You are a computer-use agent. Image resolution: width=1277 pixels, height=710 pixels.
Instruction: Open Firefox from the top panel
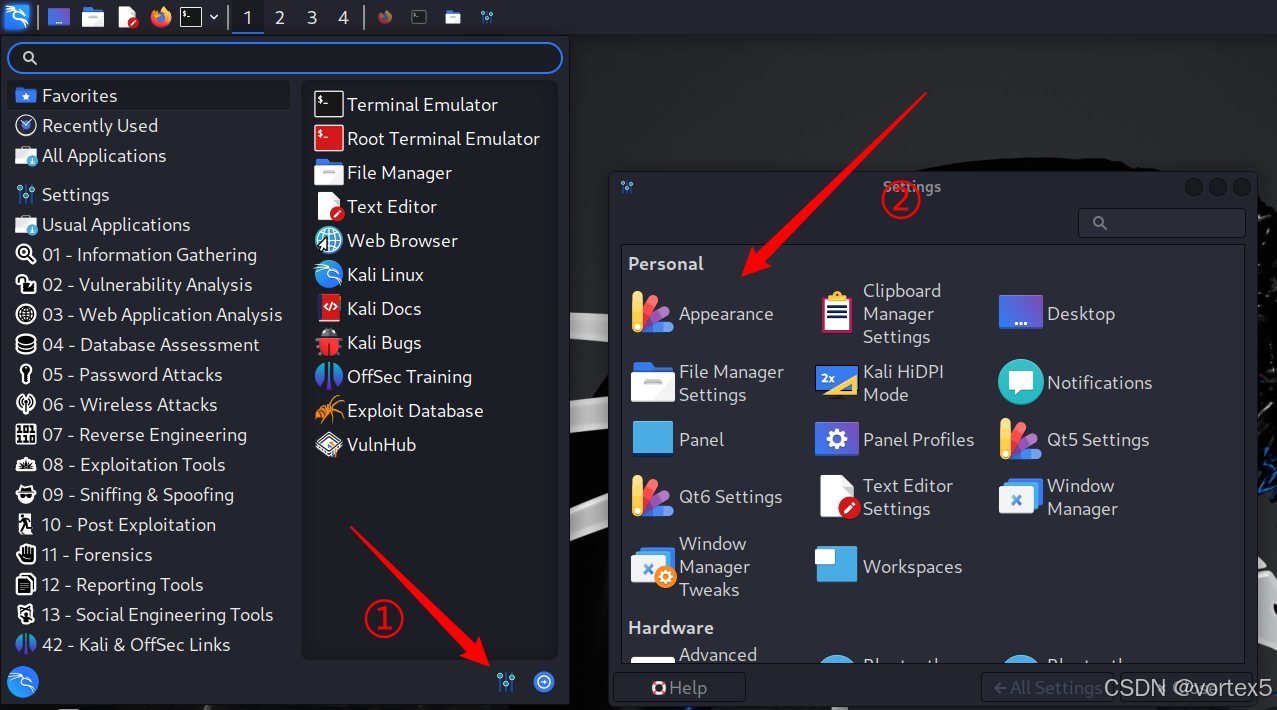161,17
